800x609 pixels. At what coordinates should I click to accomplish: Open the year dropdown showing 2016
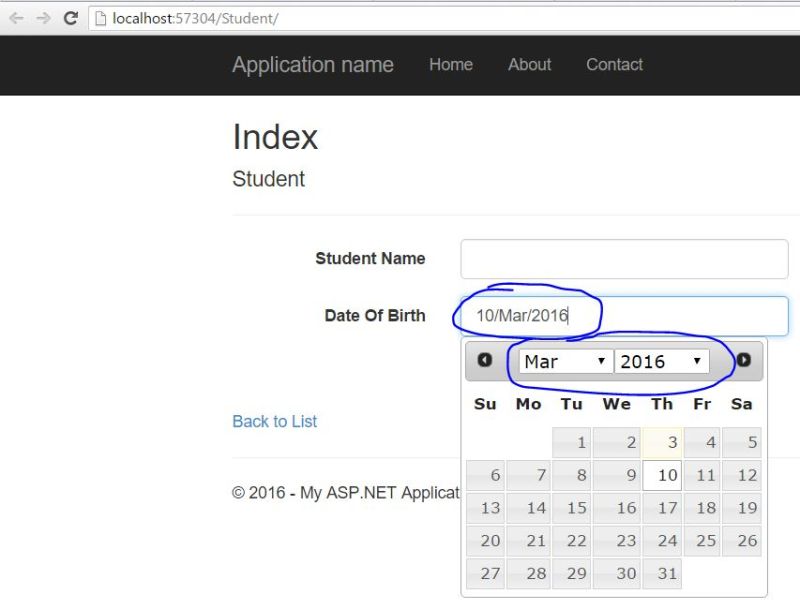(663, 361)
